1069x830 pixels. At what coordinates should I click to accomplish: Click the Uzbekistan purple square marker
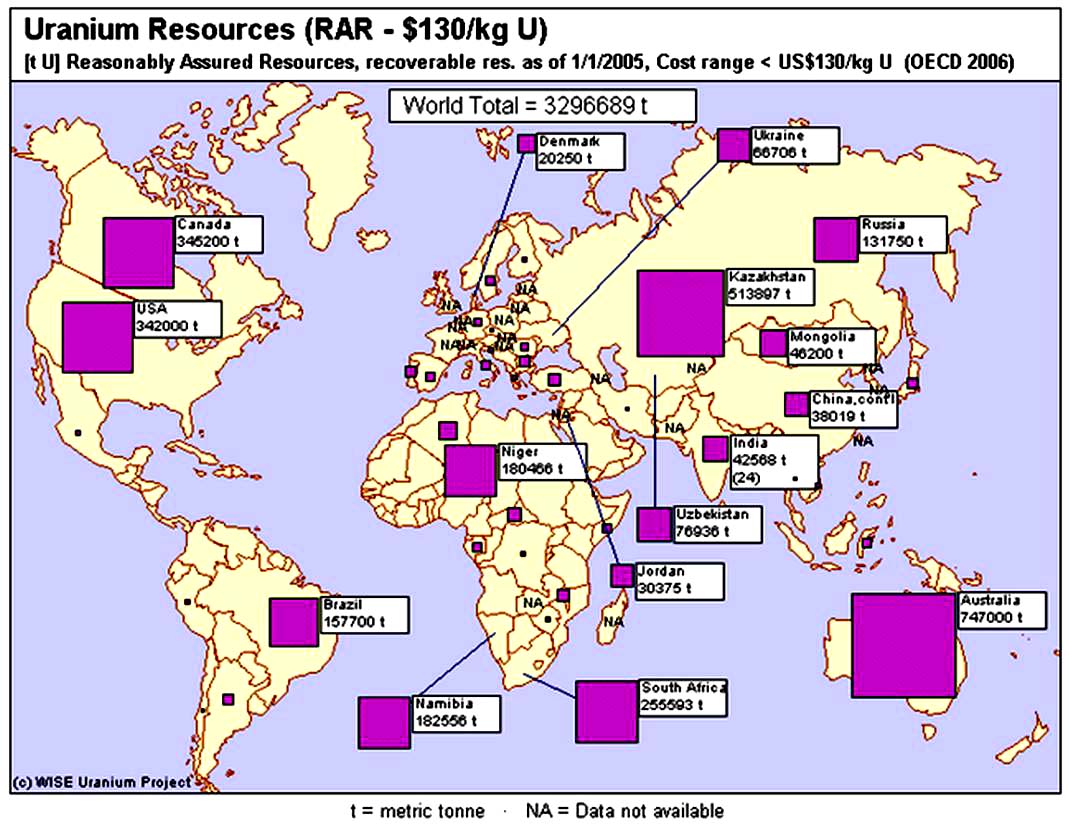tap(654, 524)
